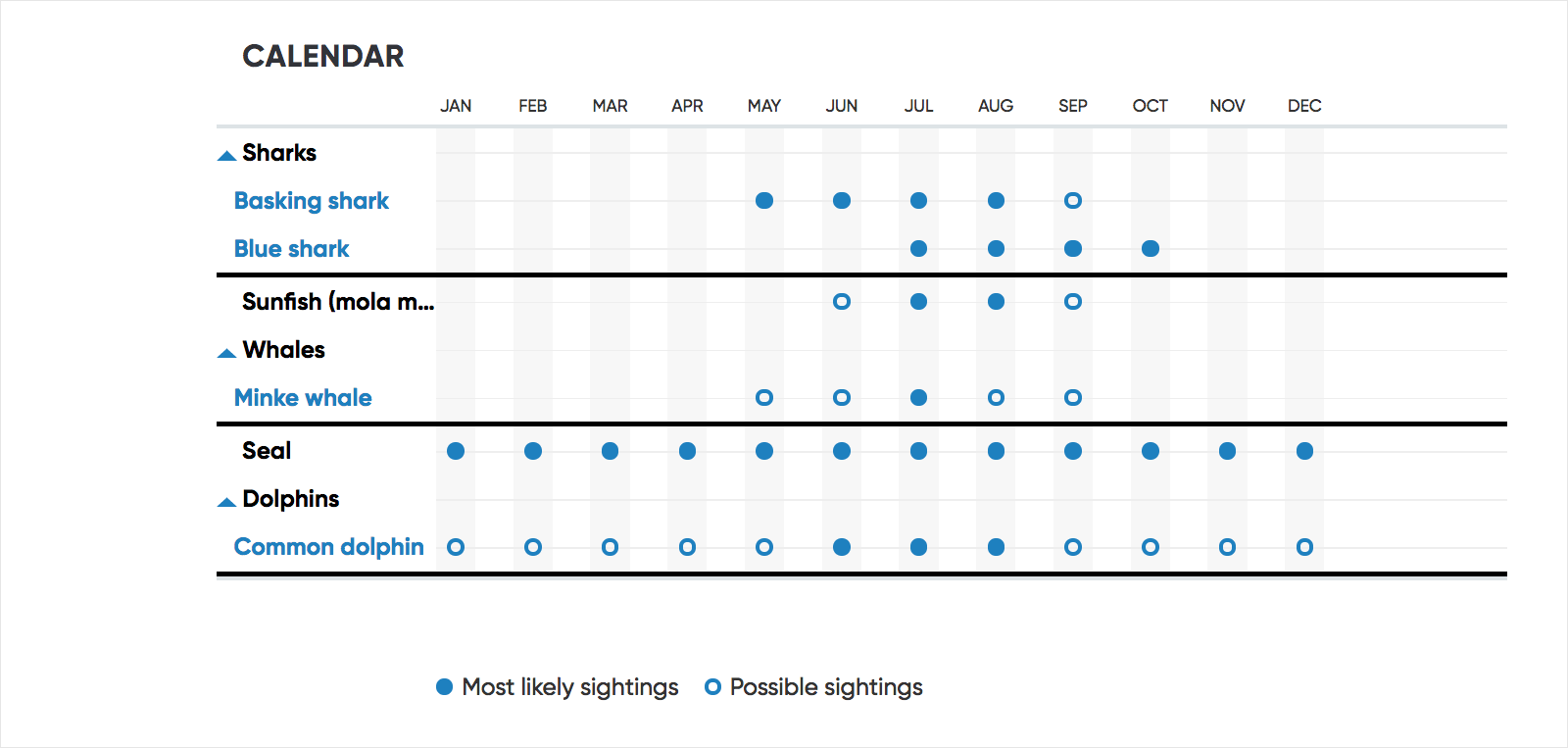The image size is (1568, 748).
Task: Click Seal's January sighting dot
Action: [456, 451]
